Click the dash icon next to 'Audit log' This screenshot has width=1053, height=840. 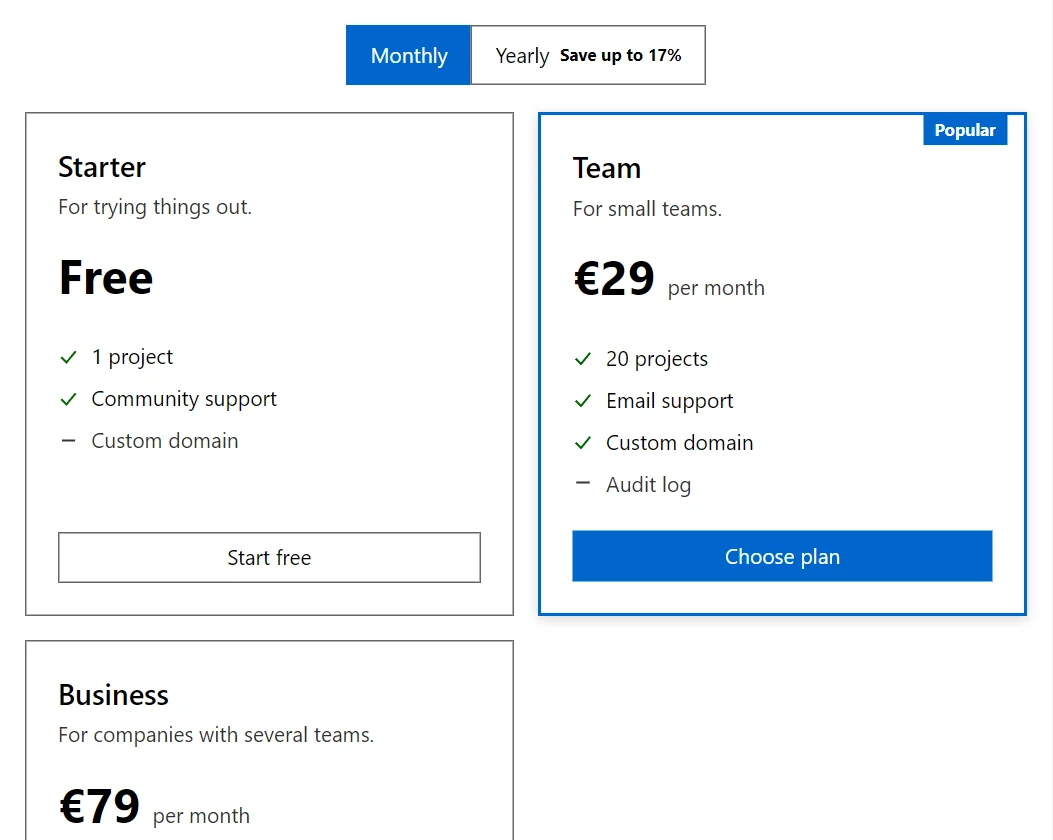[x=583, y=483]
